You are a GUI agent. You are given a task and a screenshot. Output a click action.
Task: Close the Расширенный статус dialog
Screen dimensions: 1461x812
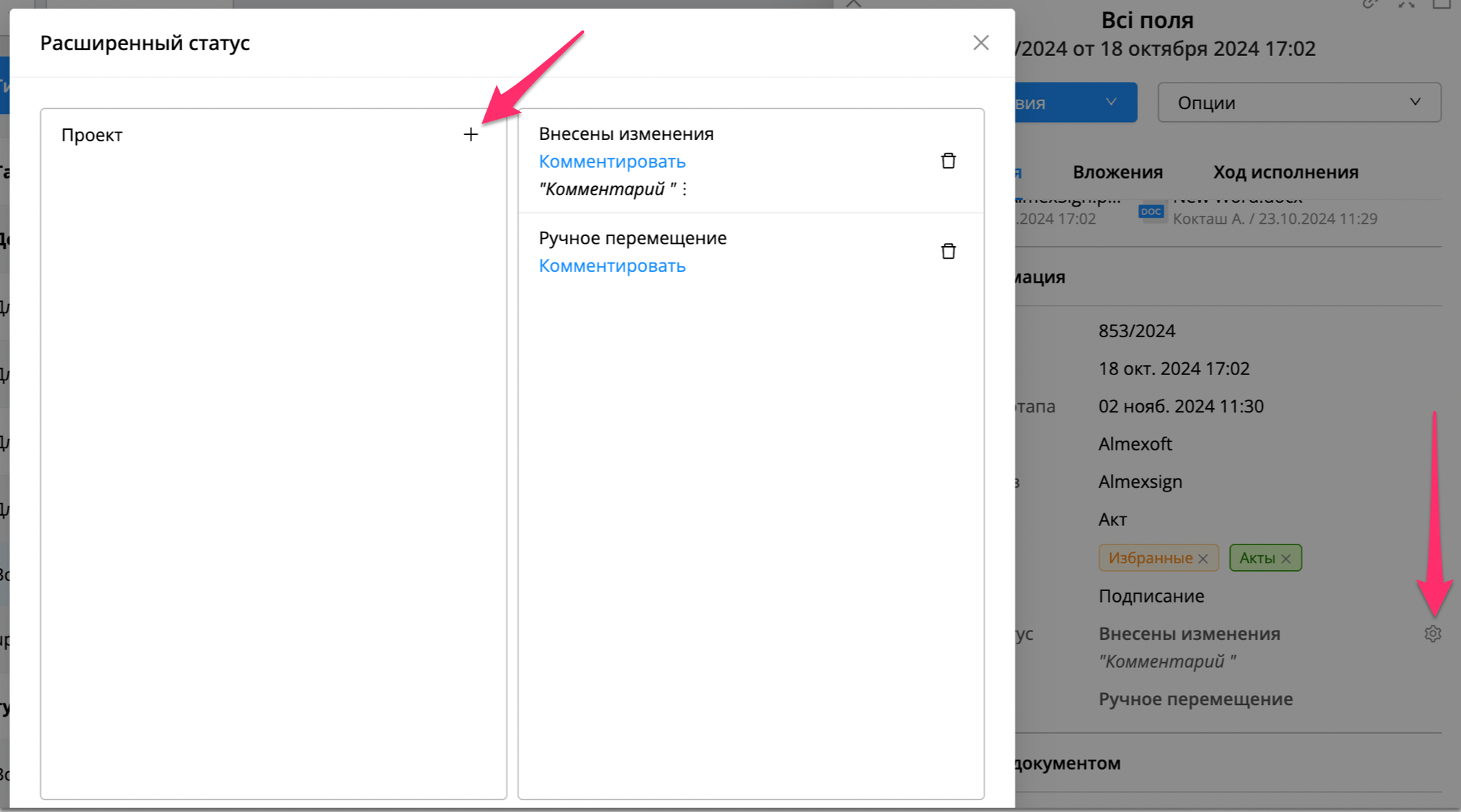click(981, 43)
